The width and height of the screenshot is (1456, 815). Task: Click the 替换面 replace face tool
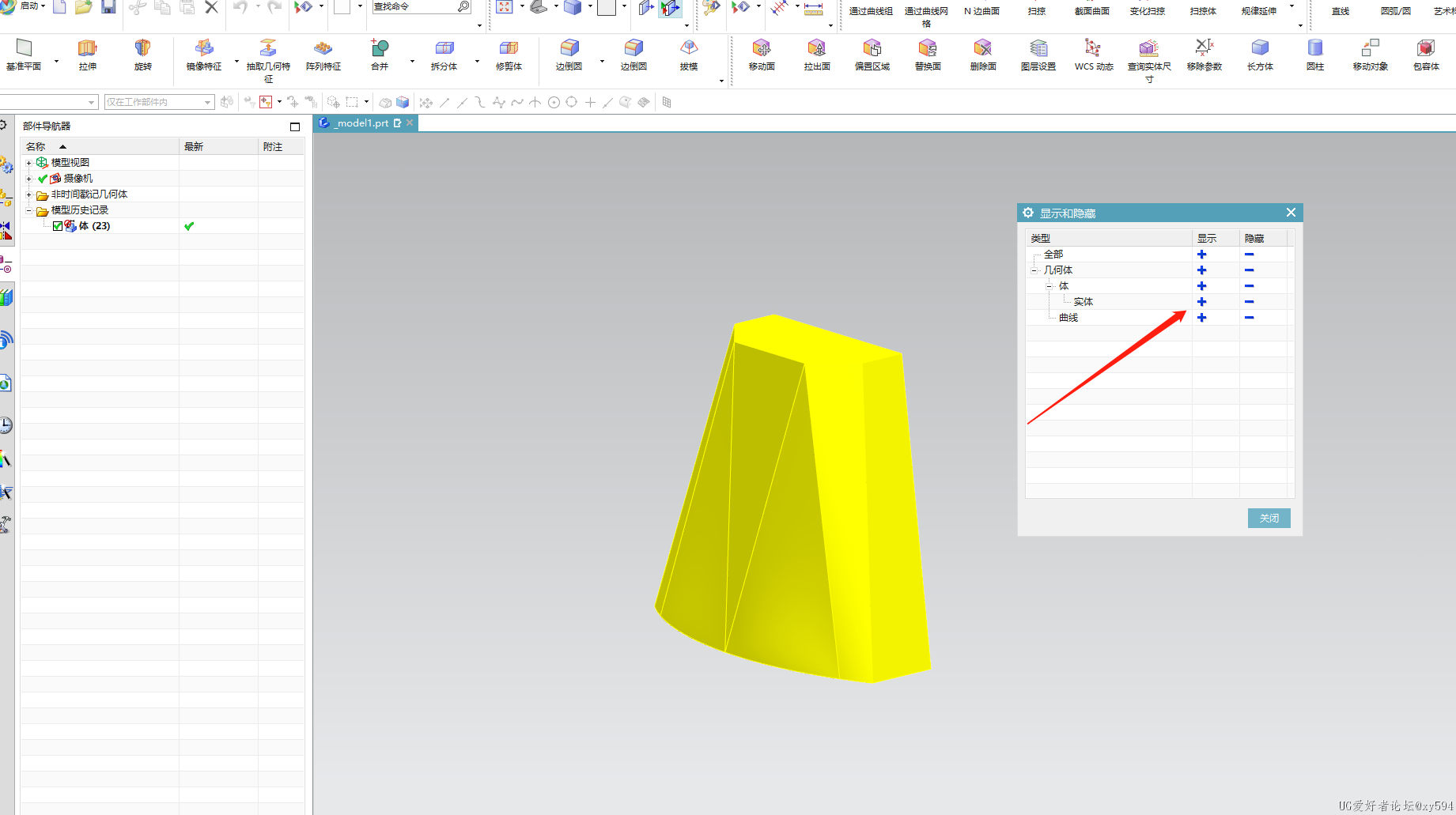click(928, 55)
